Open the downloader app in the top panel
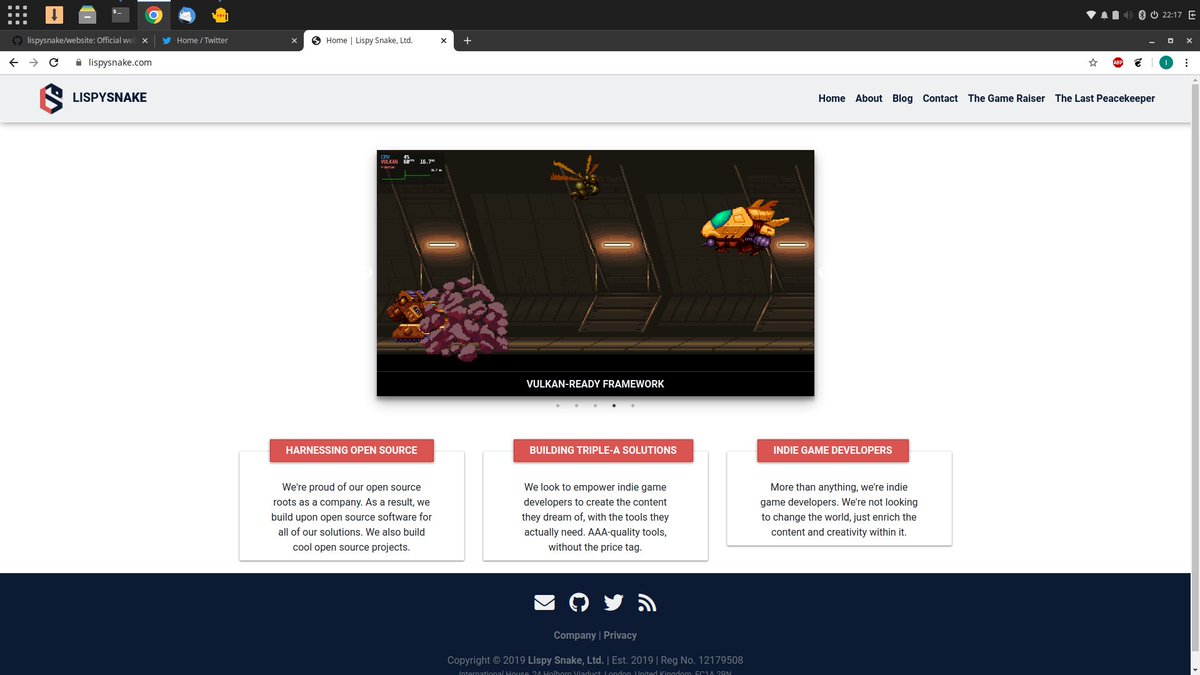This screenshot has height=675, width=1200. (54, 14)
